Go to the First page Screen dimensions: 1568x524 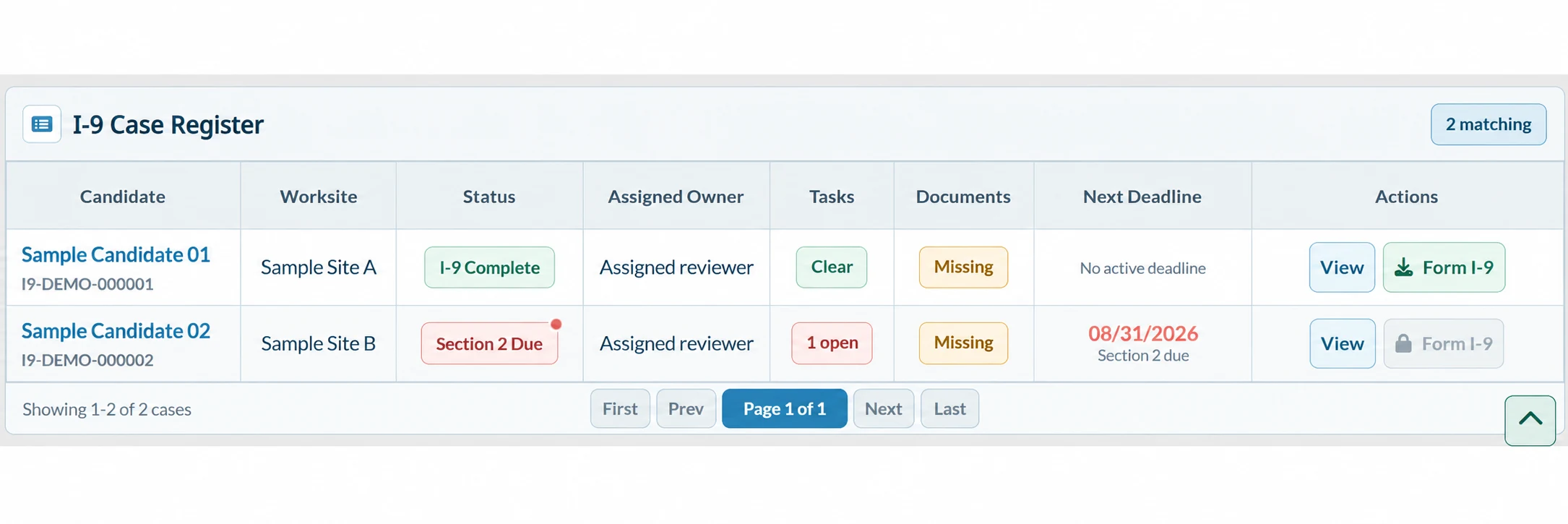coord(620,408)
